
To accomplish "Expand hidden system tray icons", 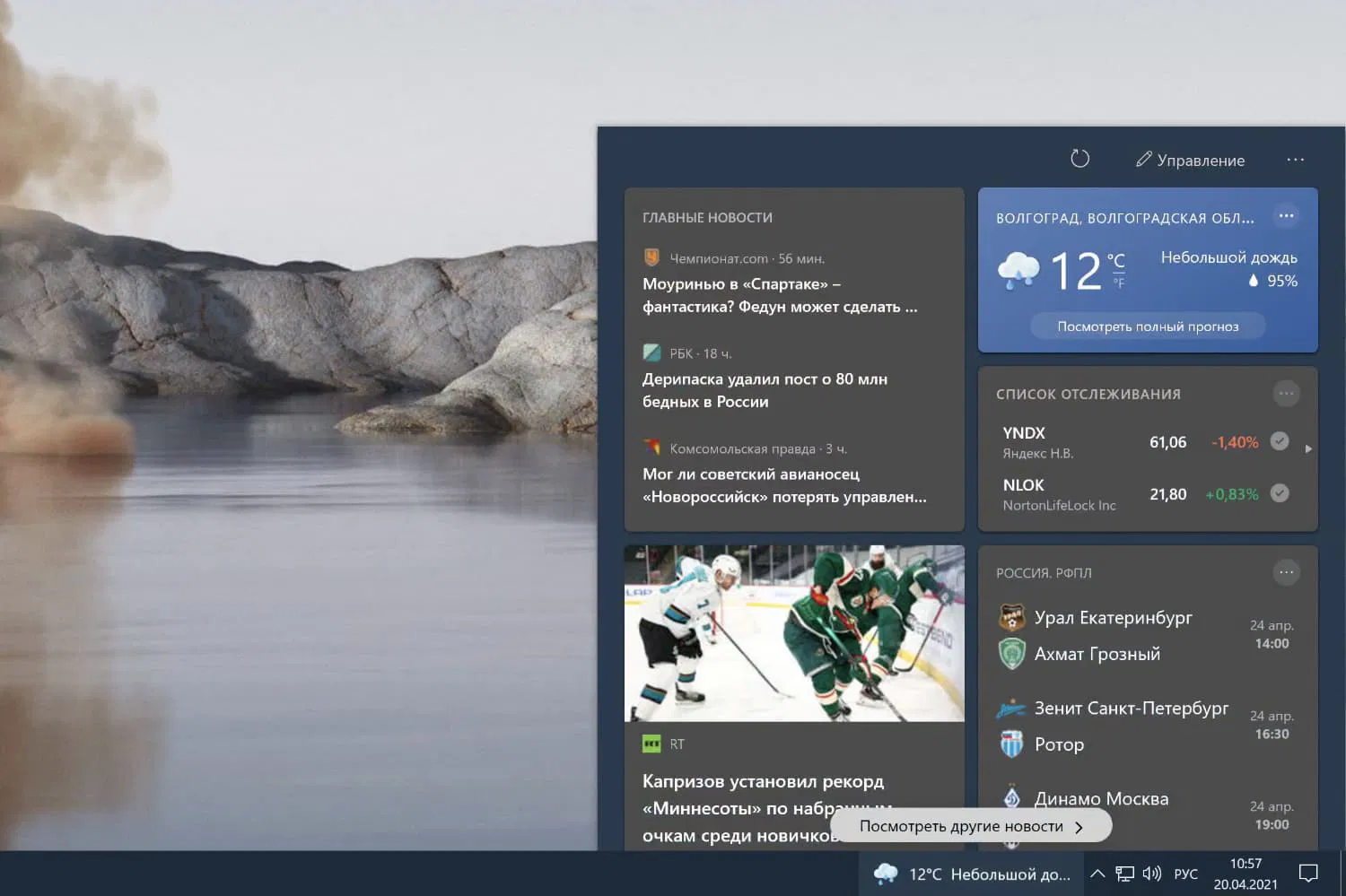I will 1097,874.
